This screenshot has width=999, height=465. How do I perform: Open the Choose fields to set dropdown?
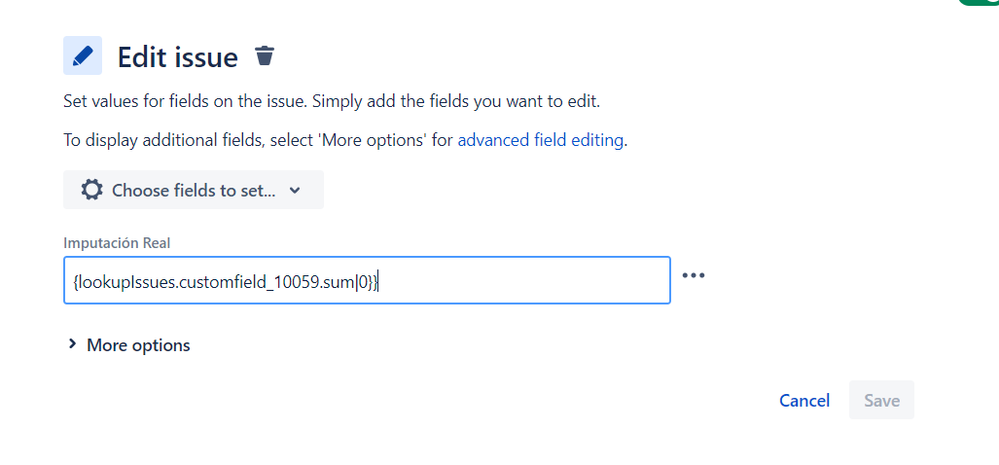pyautogui.click(x=194, y=190)
